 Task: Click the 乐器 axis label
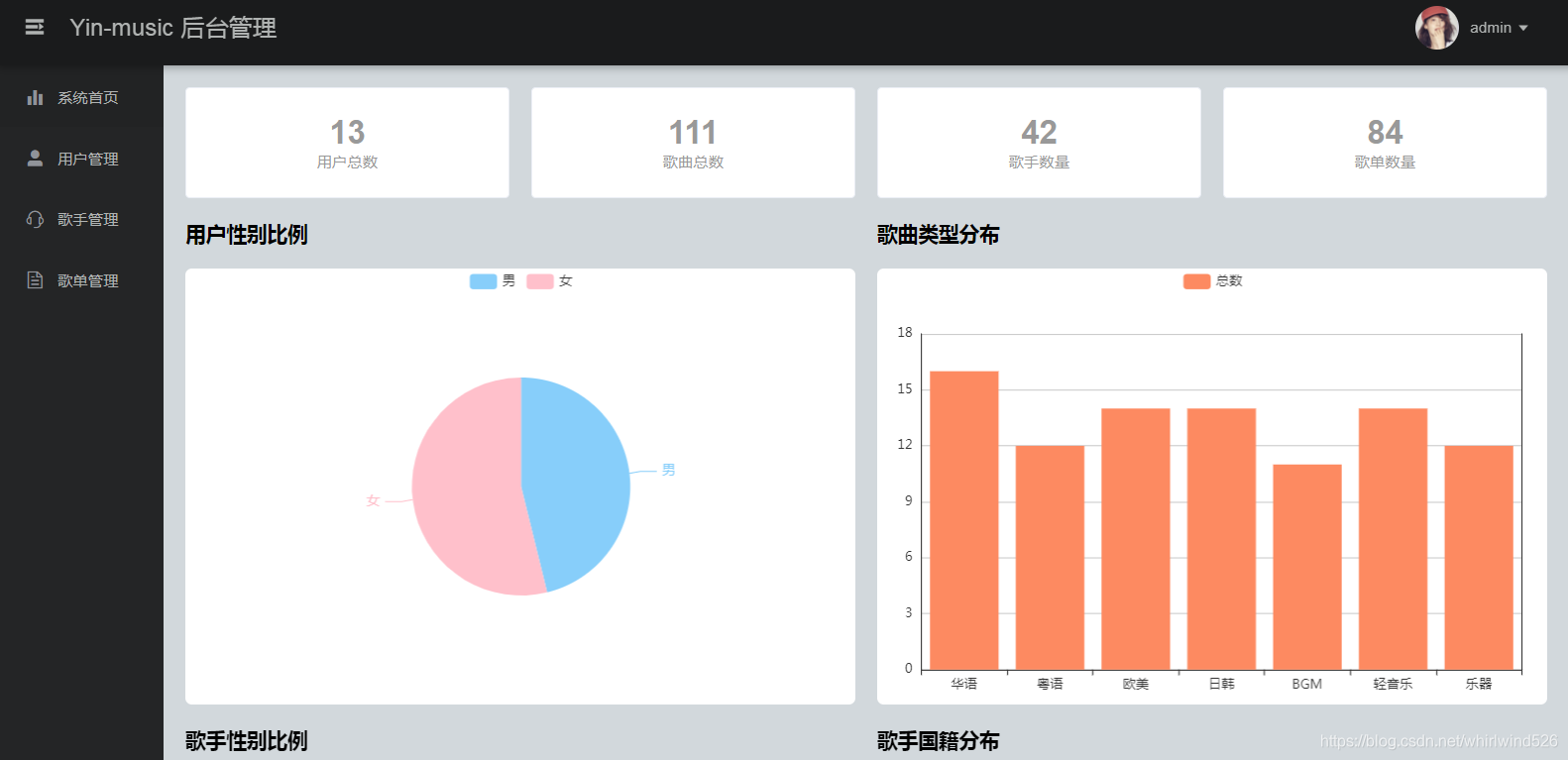[x=1479, y=684]
